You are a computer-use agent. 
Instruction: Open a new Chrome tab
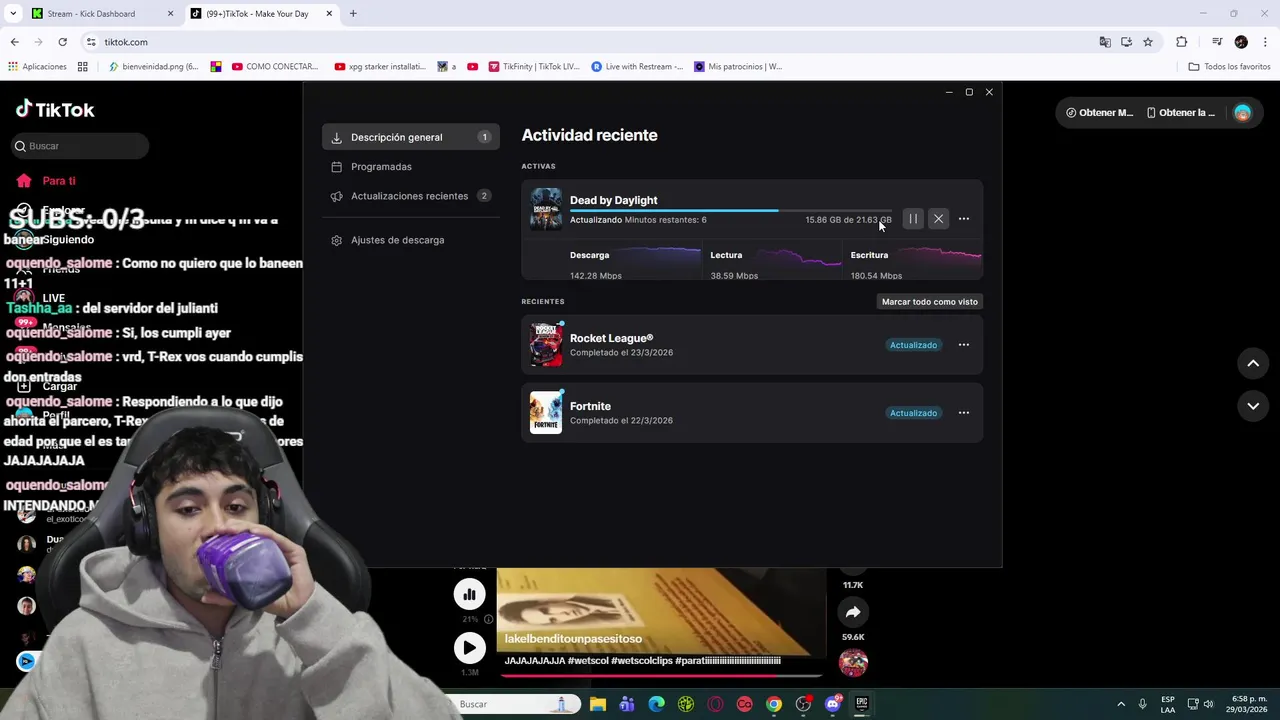[x=353, y=14]
